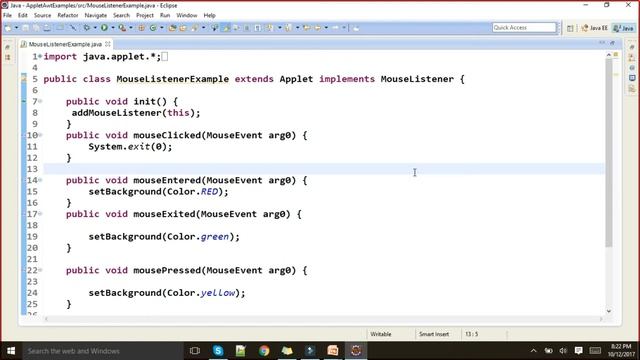Viewport: 640px width, 360px height.
Task: Restore the minimized left view stack
Action: pos(7,48)
